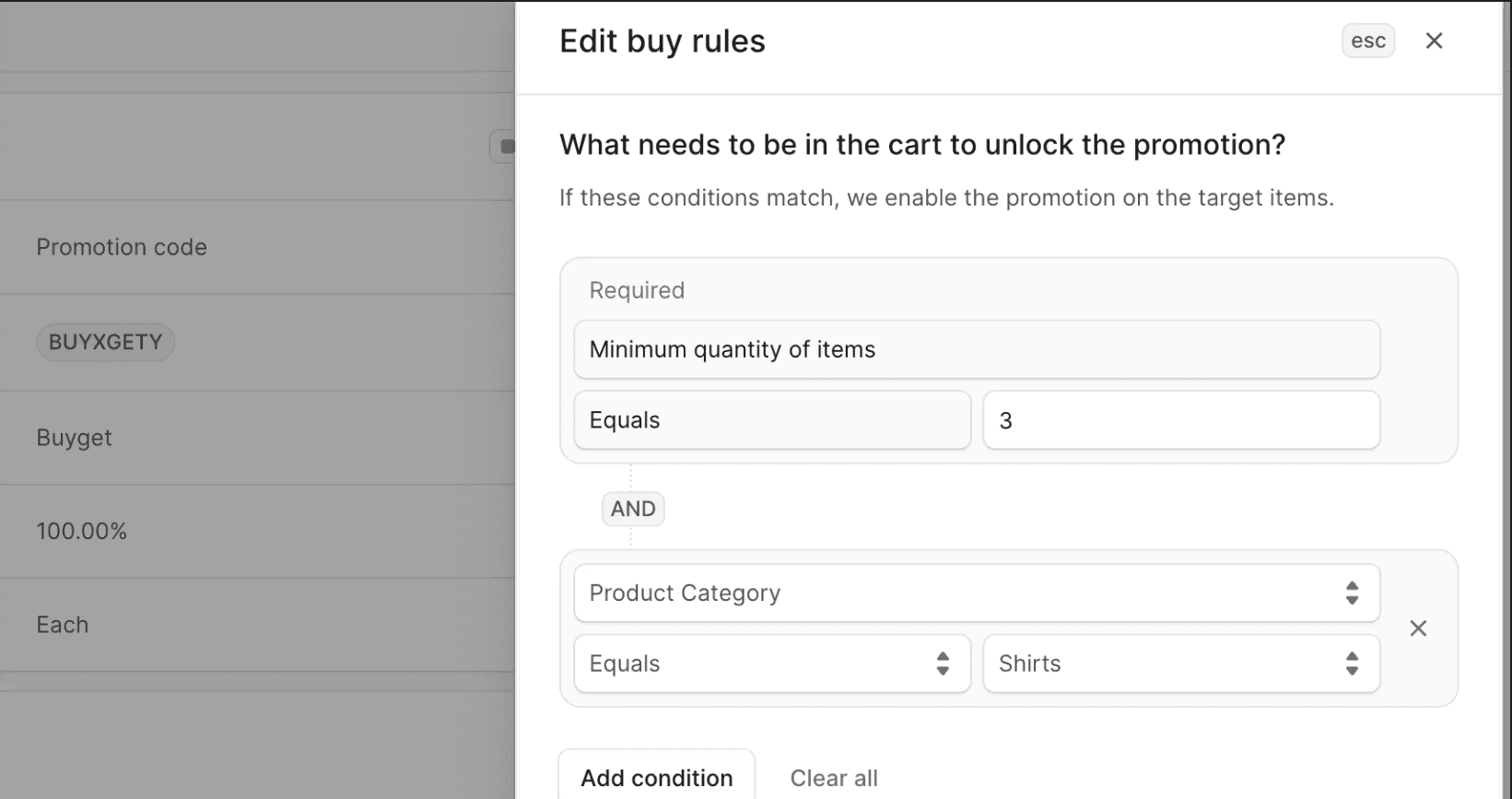1512x799 pixels.
Task: Click the Minimum quantity of items field
Action: pos(976,349)
